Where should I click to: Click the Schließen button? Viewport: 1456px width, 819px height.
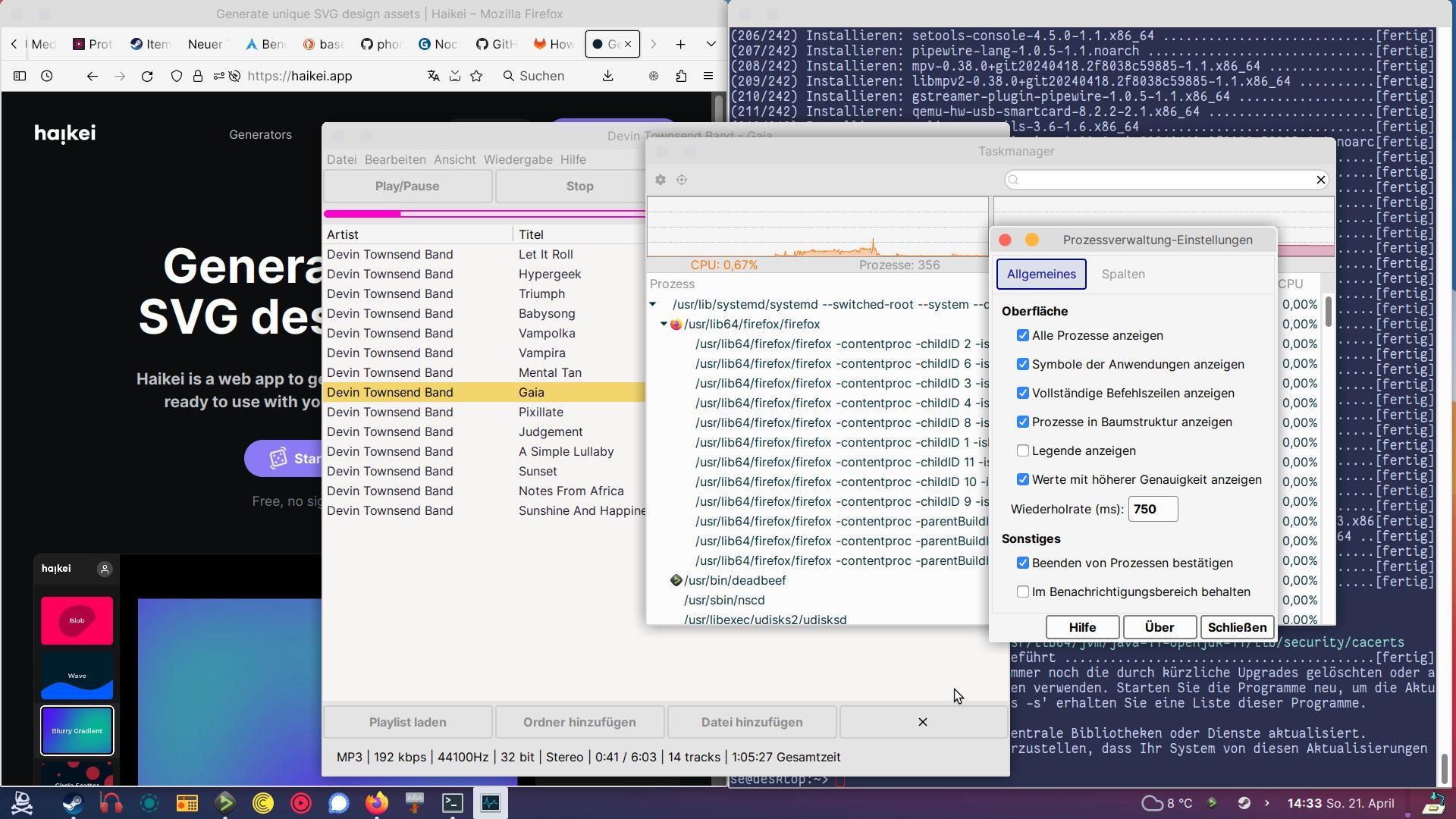(x=1236, y=627)
